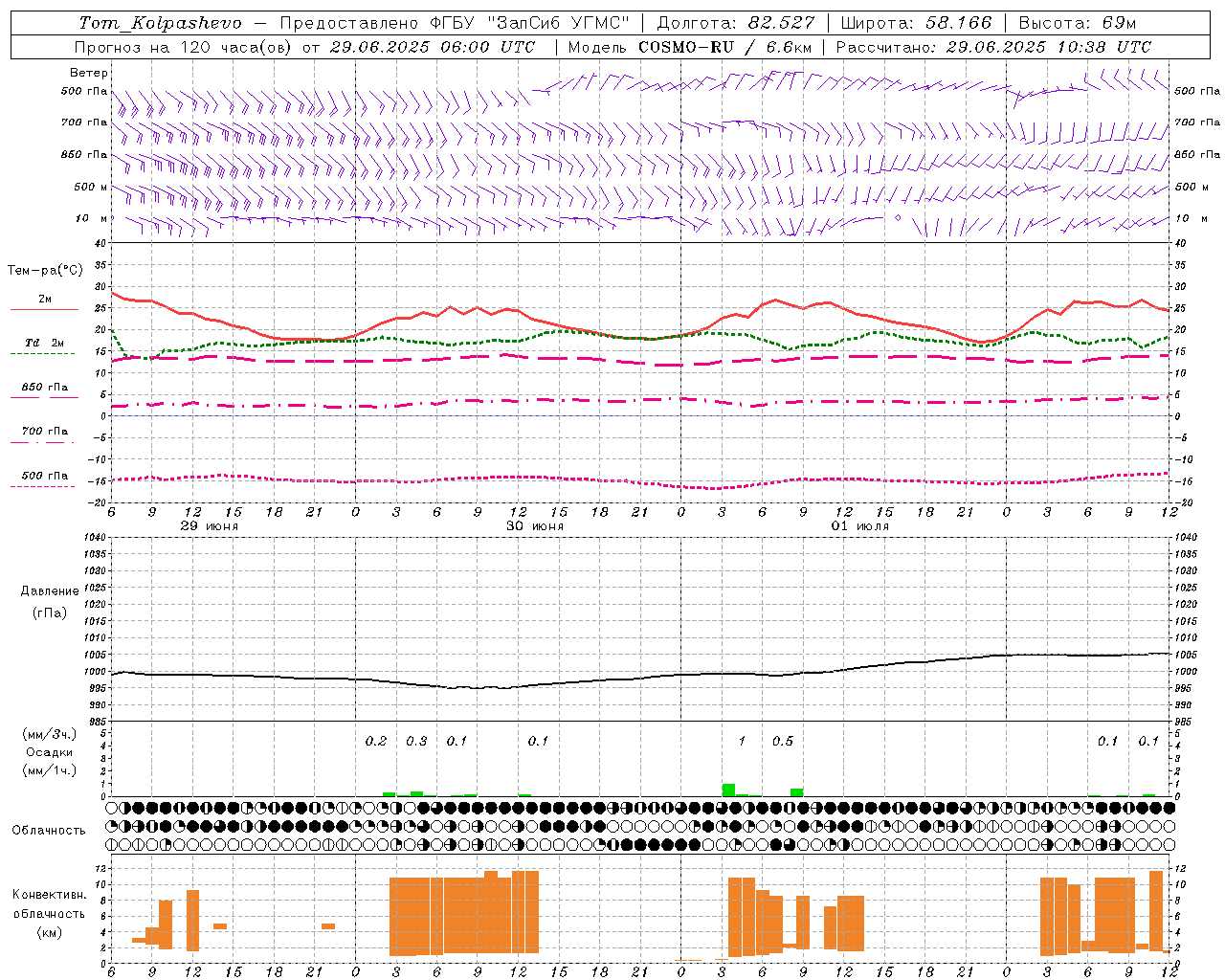Image resolution: width=1225 pixels, height=980 pixels.
Task: Click the elevation text 'Высота: 69м'
Action: 1077,23
